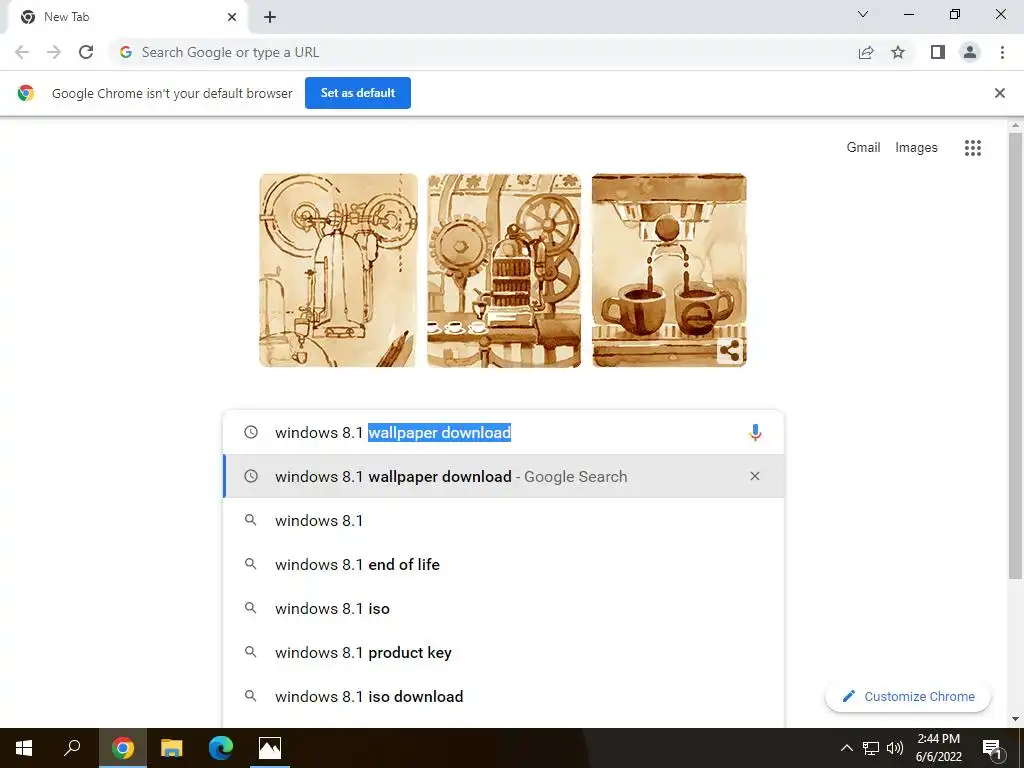The height and width of the screenshot is (768, 1024).
Task: Open the profile avatar icon
Action: 970,52
